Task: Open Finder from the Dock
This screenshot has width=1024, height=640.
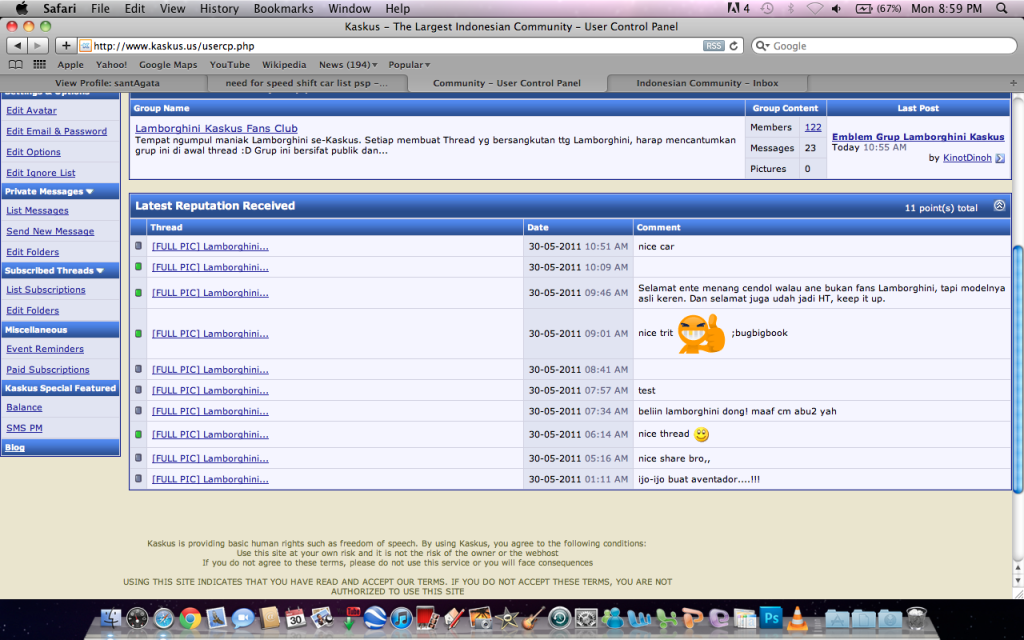Action: coord(111,618)
